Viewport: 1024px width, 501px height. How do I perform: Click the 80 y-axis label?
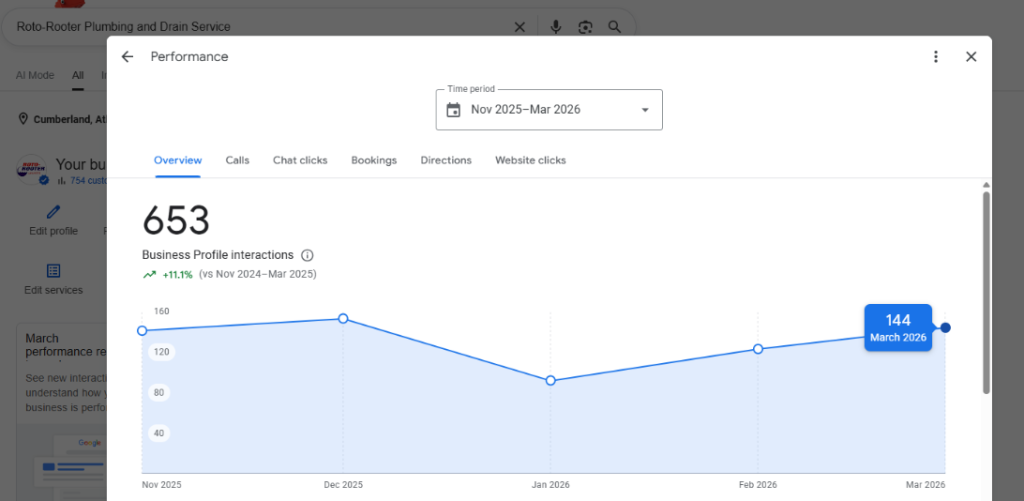pyautogui.click(x=161, y=393)
